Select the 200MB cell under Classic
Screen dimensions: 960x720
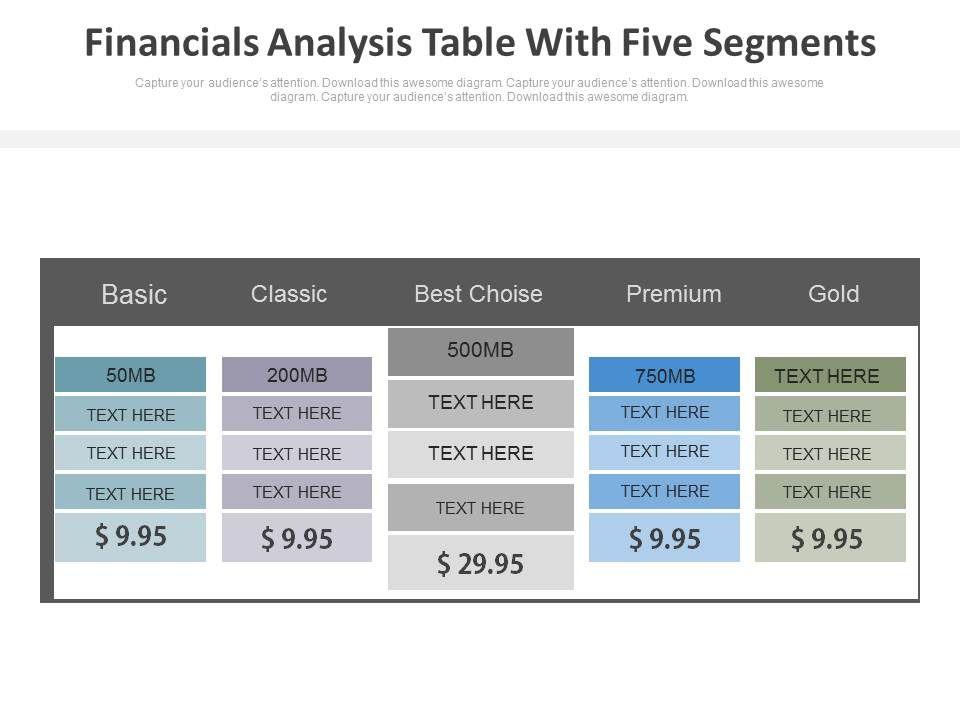coord(297,375)
